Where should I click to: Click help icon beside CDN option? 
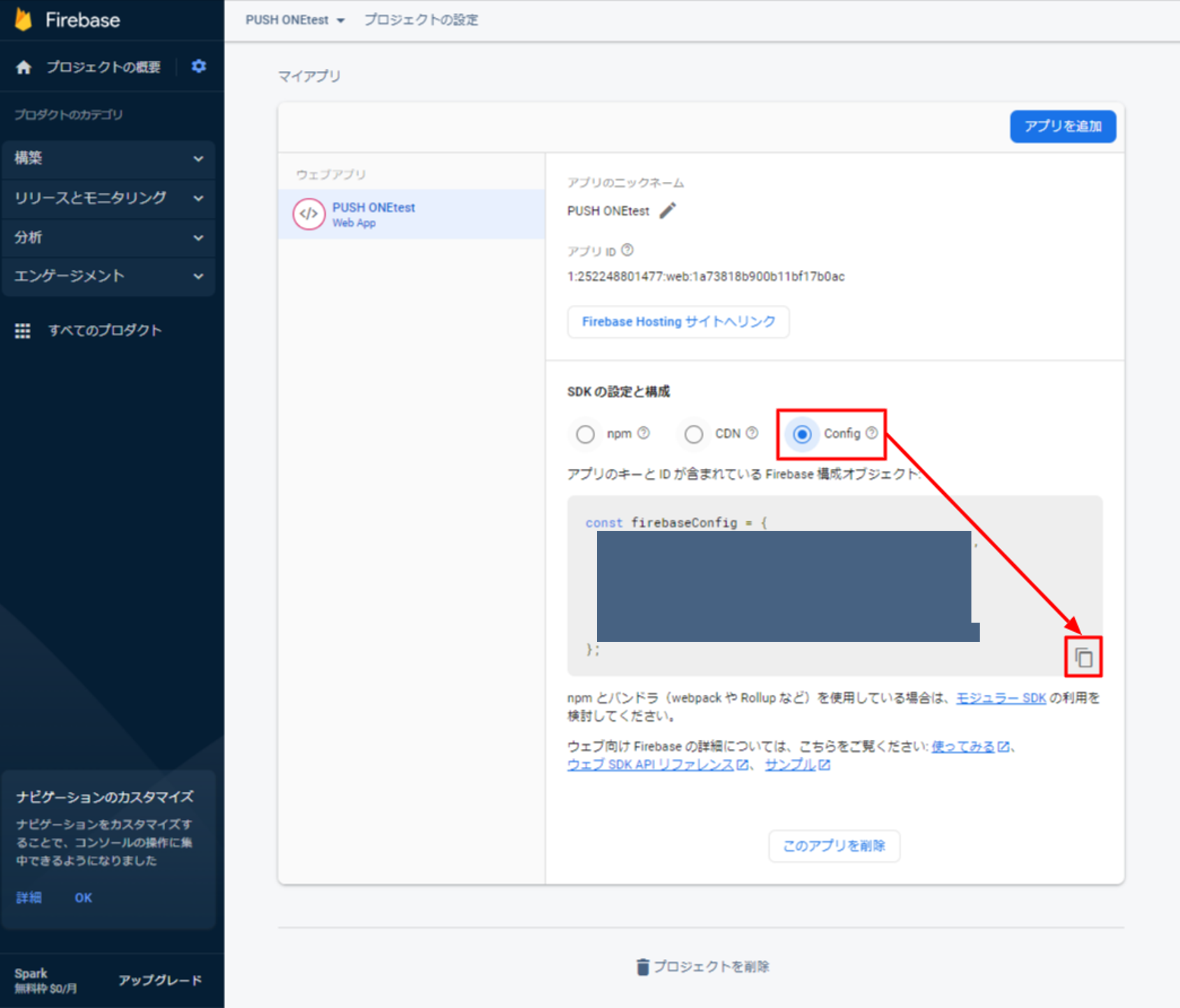753,433
